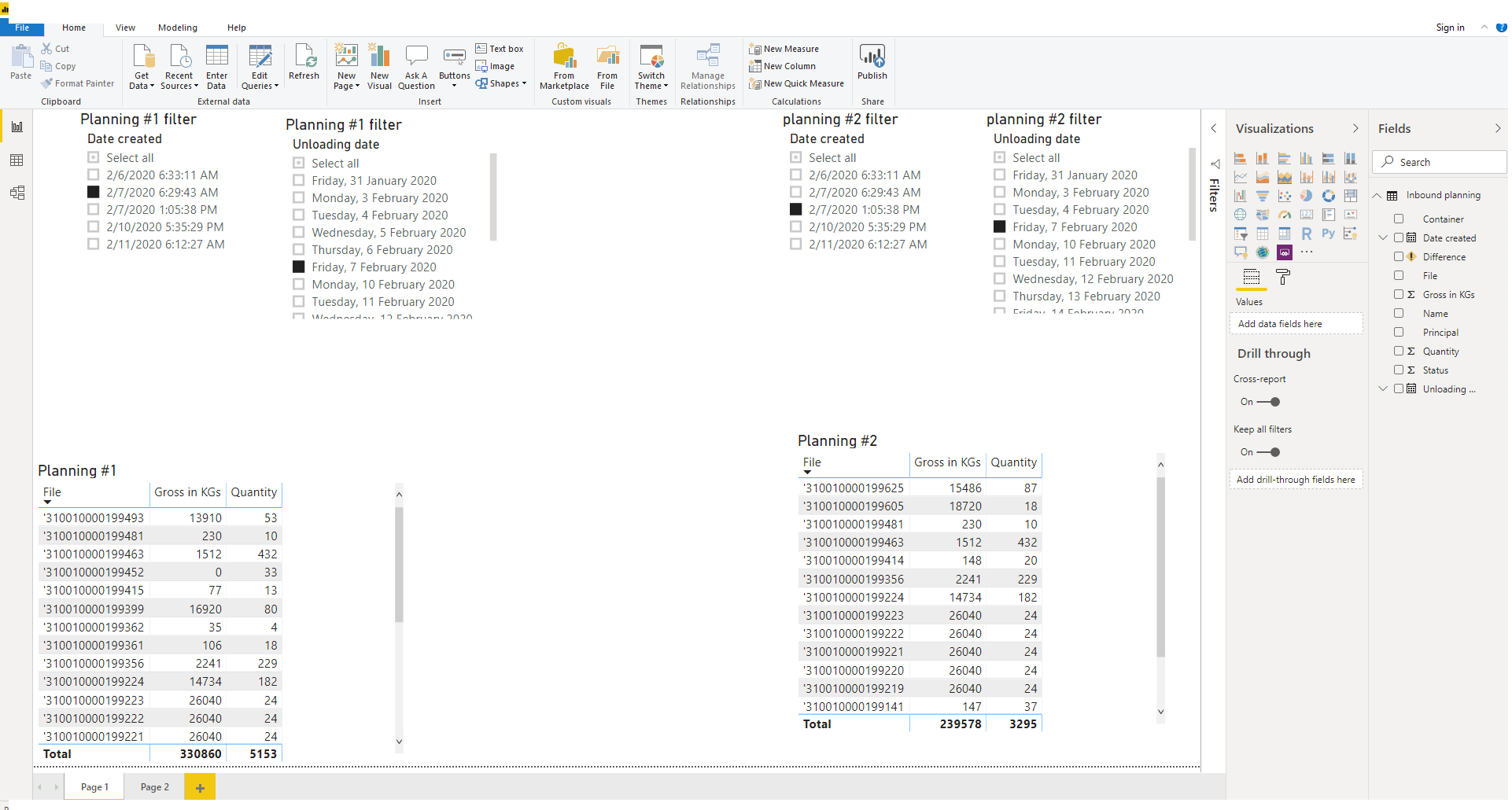Click Sign in
Image resolution: width=1512 pixels, height=810 pixels.
coord(1450,28)
